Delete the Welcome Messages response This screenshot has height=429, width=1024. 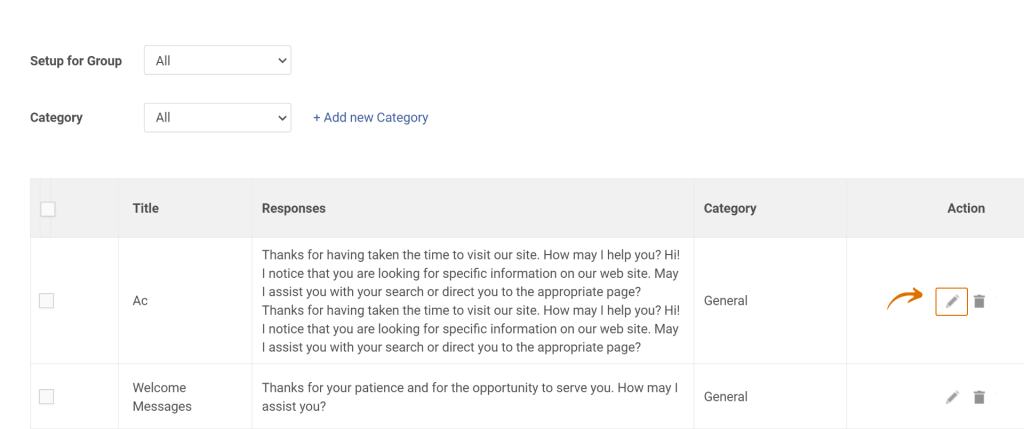pyautogui.click(x=978, y=396)
